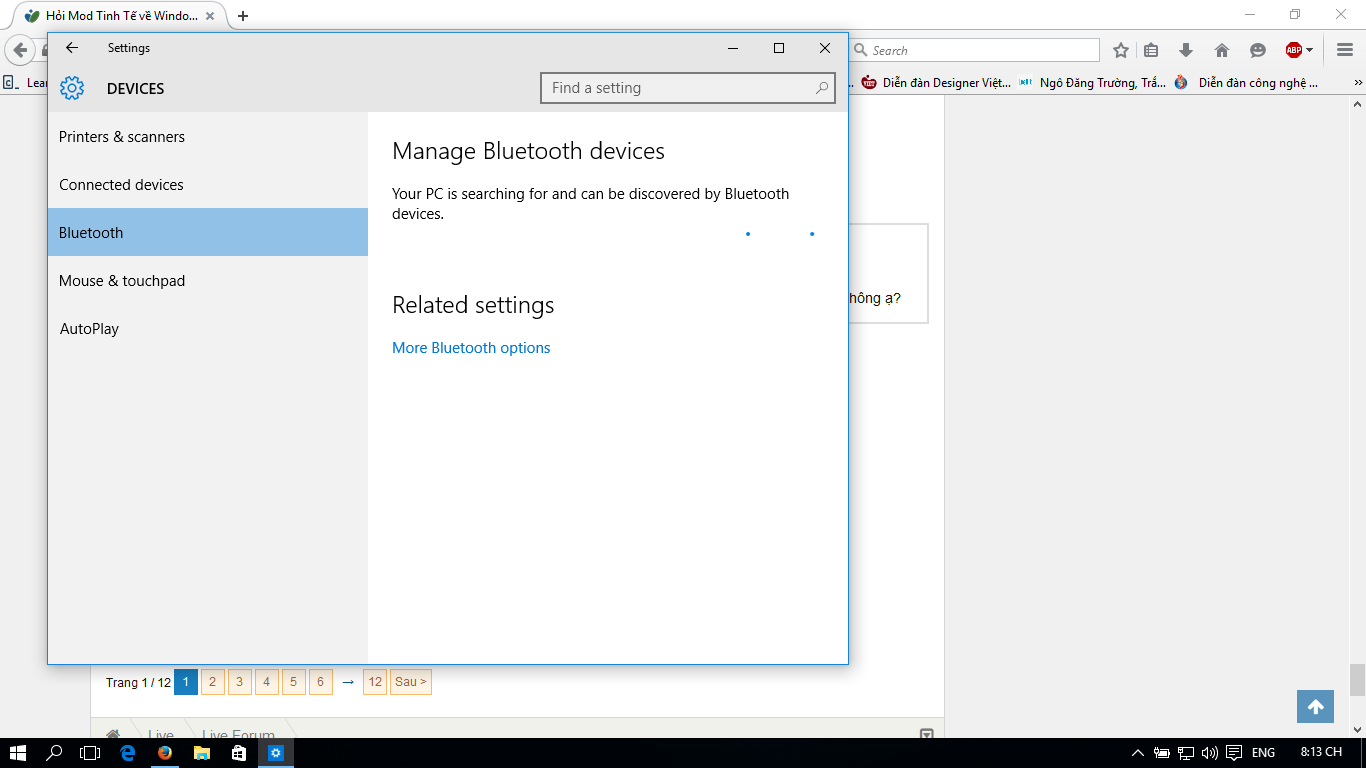Click the volume icon in system tray
The height and width of the screenshot is (768, 1366).
tap(1210, 753)
